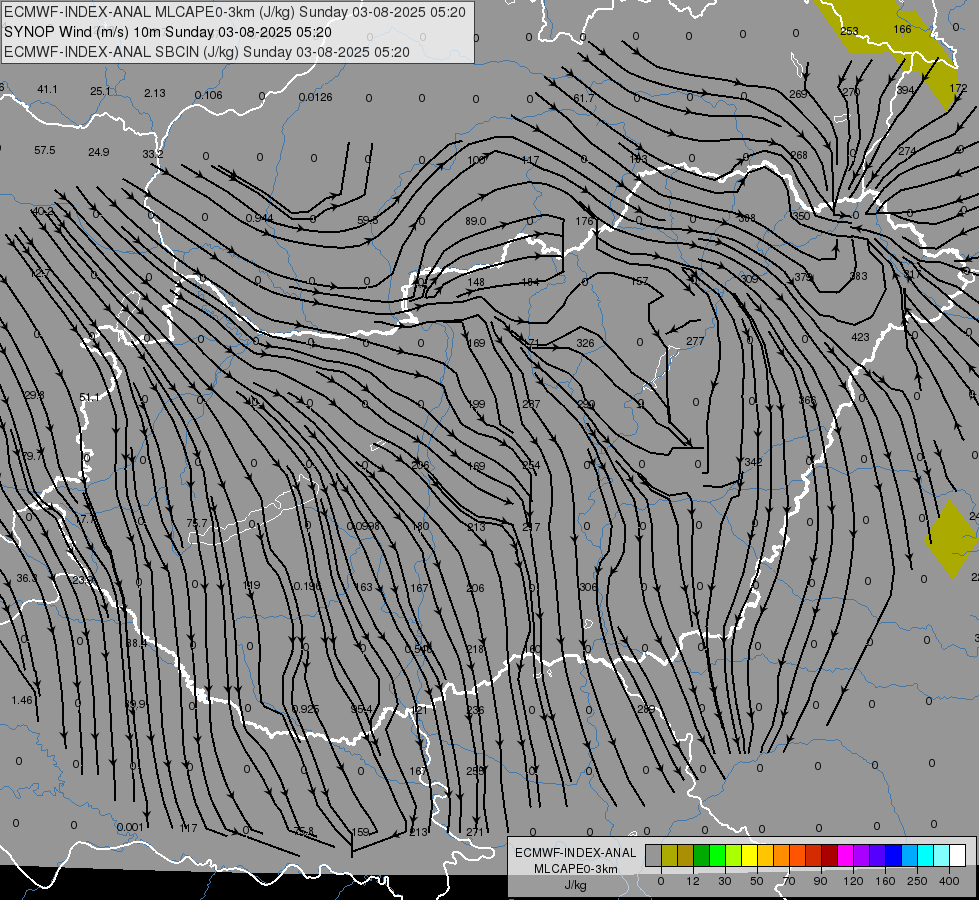Click the map value 41.1
This screenshot has height=900, width=979.
coord(47,89)
